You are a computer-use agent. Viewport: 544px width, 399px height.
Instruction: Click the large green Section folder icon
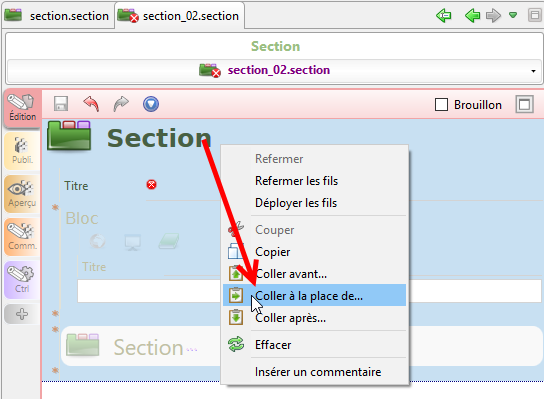(69, 136)
